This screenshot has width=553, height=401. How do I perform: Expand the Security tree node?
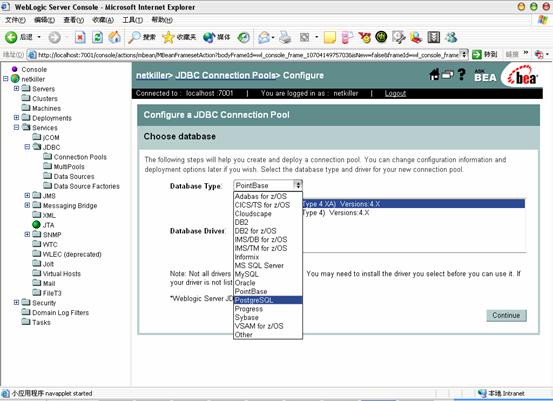[x=16, y=302]
